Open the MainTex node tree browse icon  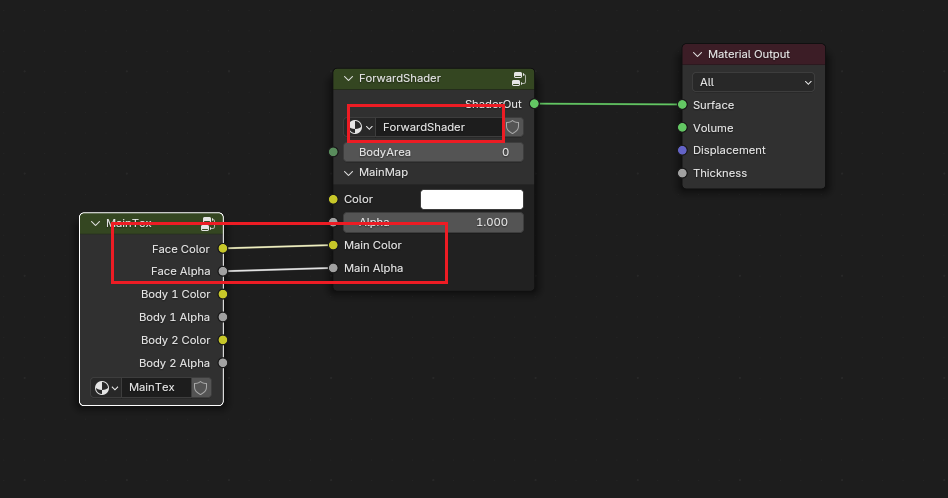click(106, 387)
